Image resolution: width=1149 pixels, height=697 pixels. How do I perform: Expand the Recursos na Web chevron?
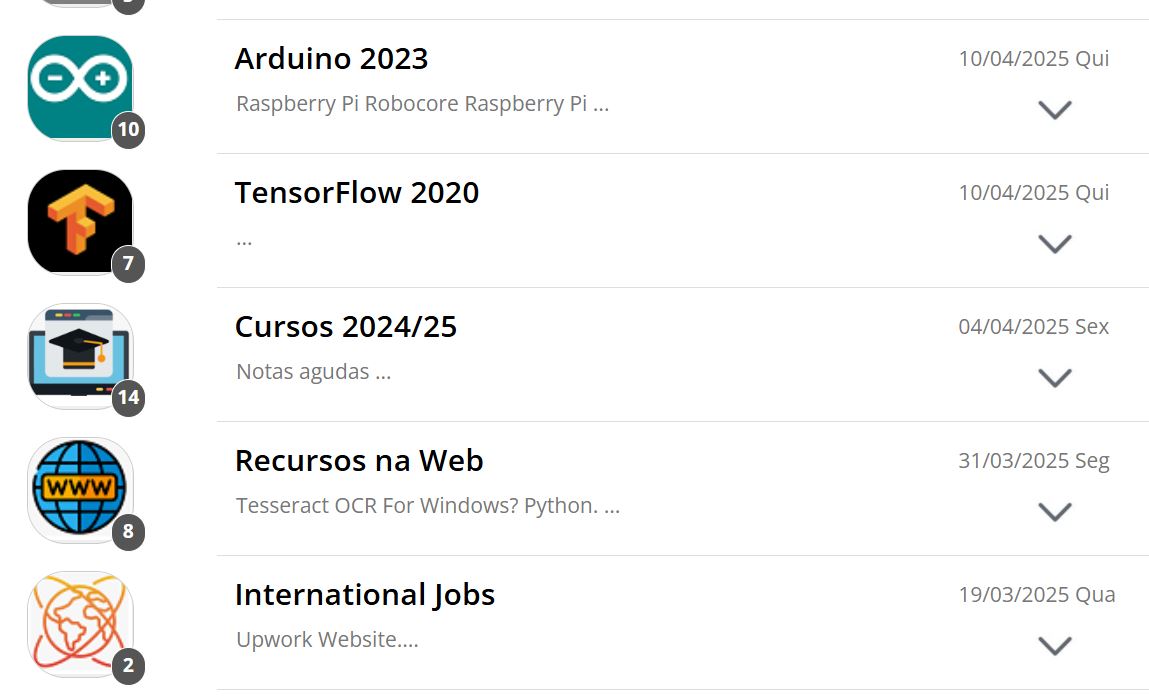pos(1055,512)
